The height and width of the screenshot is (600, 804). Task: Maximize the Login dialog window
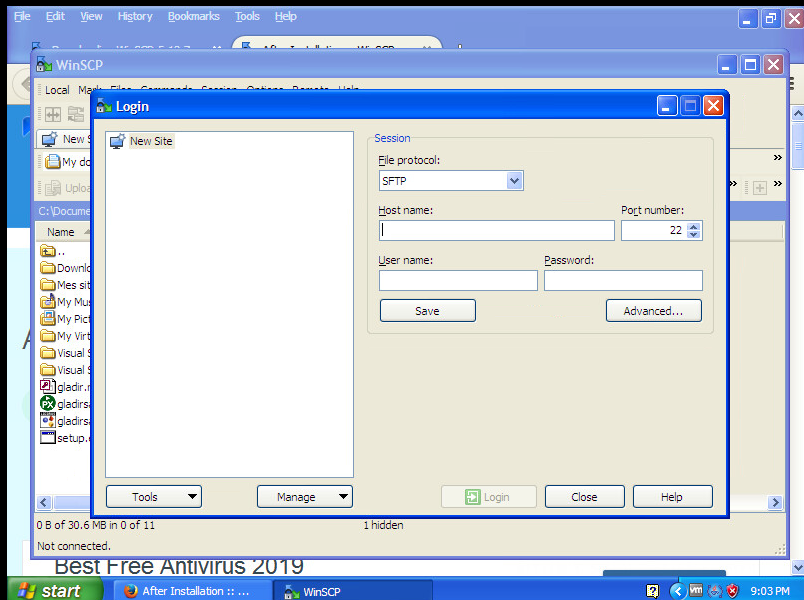click(690, 106)
